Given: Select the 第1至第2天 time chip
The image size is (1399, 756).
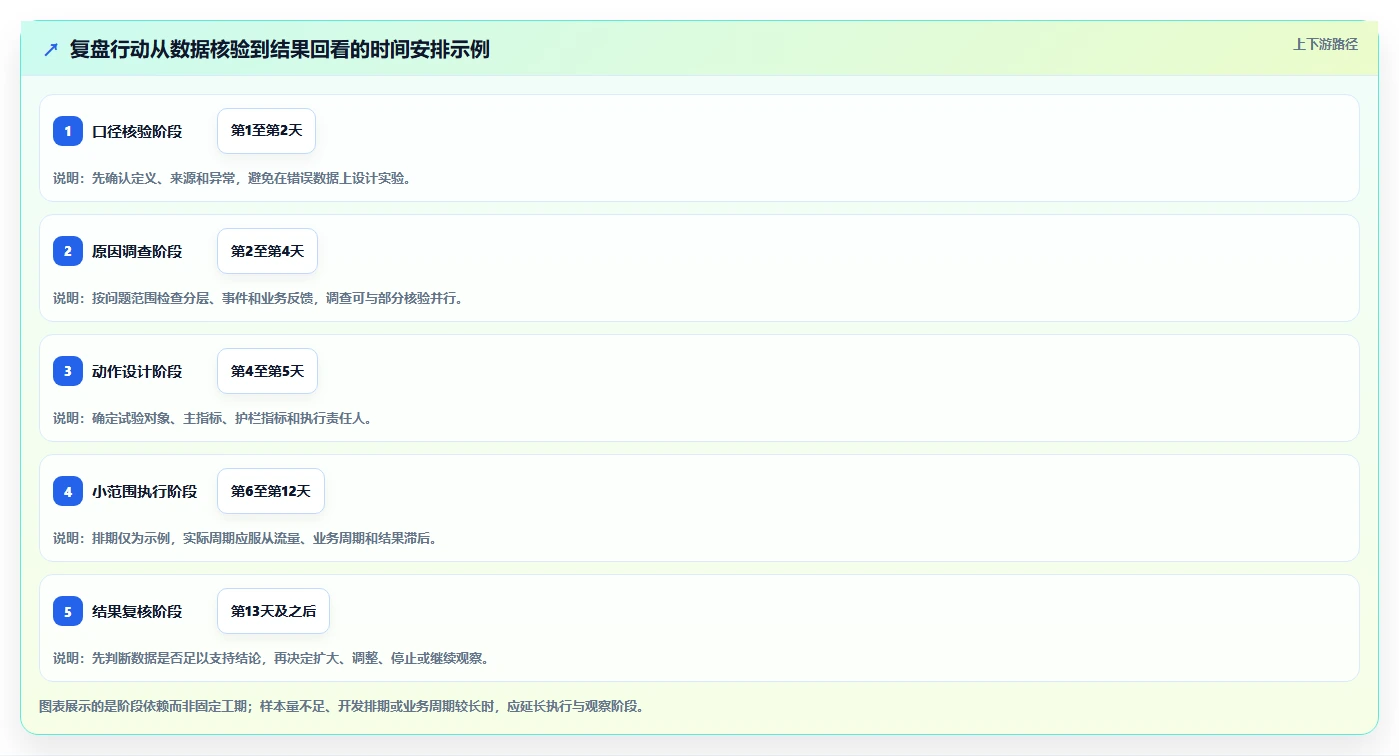Looking at the screenshot, I should [266, 131].
